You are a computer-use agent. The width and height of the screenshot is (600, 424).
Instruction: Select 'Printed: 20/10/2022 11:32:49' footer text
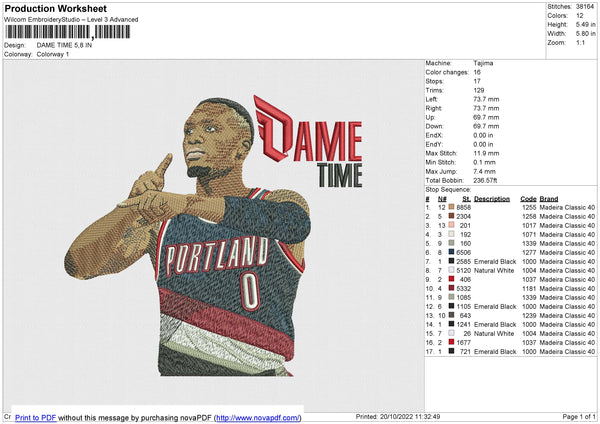[x=398, y=416]
